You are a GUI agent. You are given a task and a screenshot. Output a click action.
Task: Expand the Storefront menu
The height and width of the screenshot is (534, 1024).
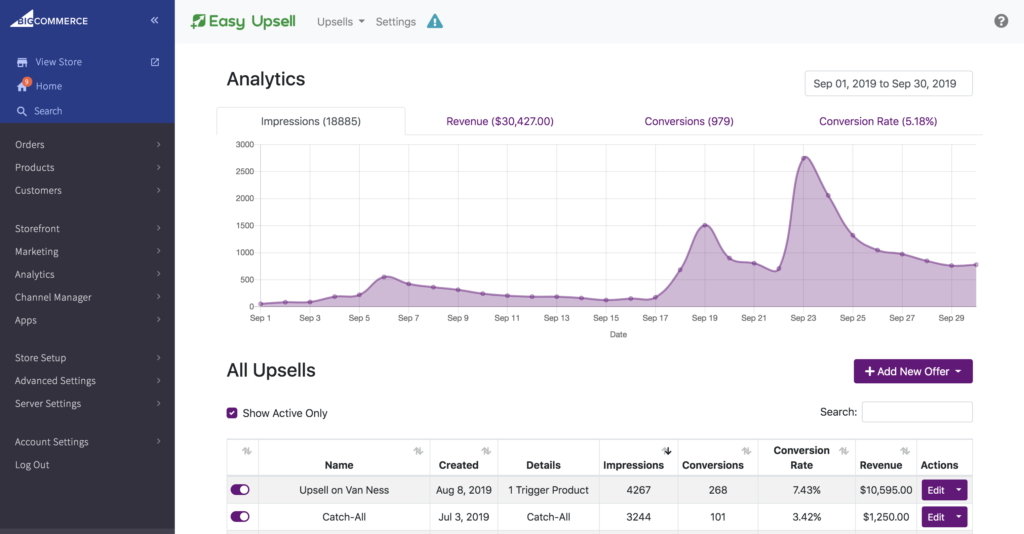[x=88, y=228]
